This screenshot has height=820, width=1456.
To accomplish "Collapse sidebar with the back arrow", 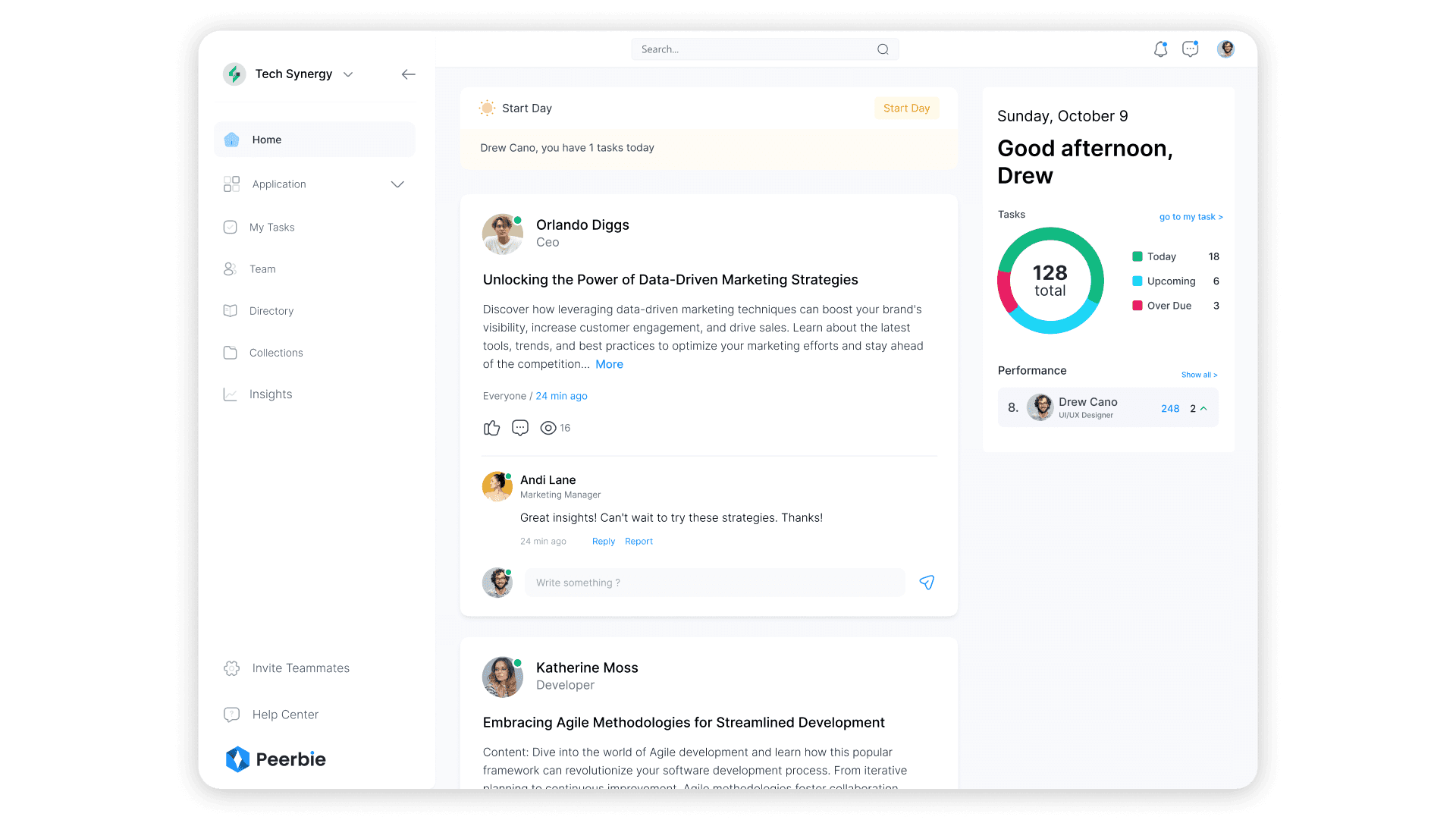I will point(408,74).
